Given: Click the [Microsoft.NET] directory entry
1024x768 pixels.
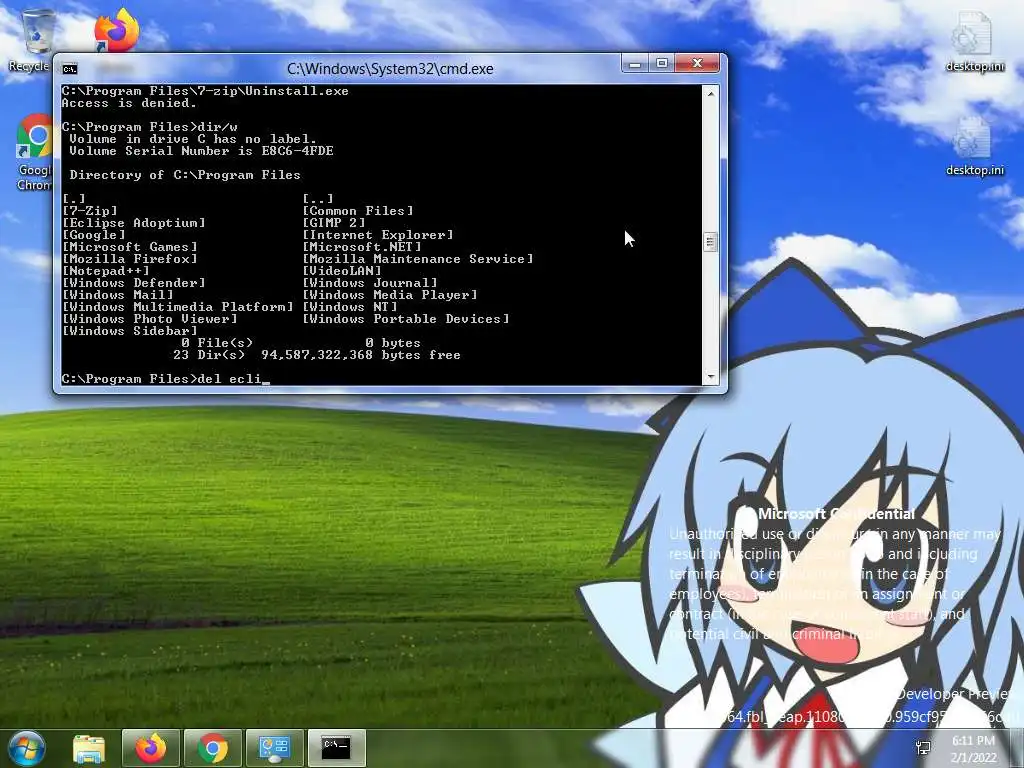Looking at the screenshot, I should 362,247.
